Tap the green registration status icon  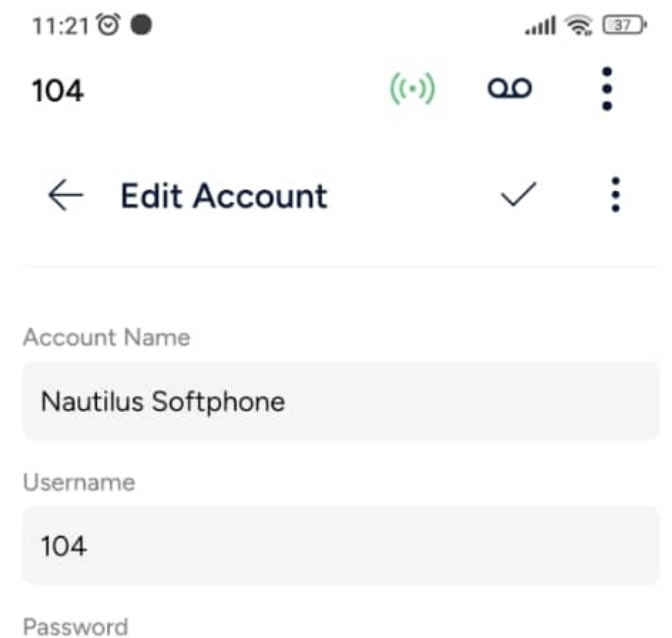[x=412, y=89]
